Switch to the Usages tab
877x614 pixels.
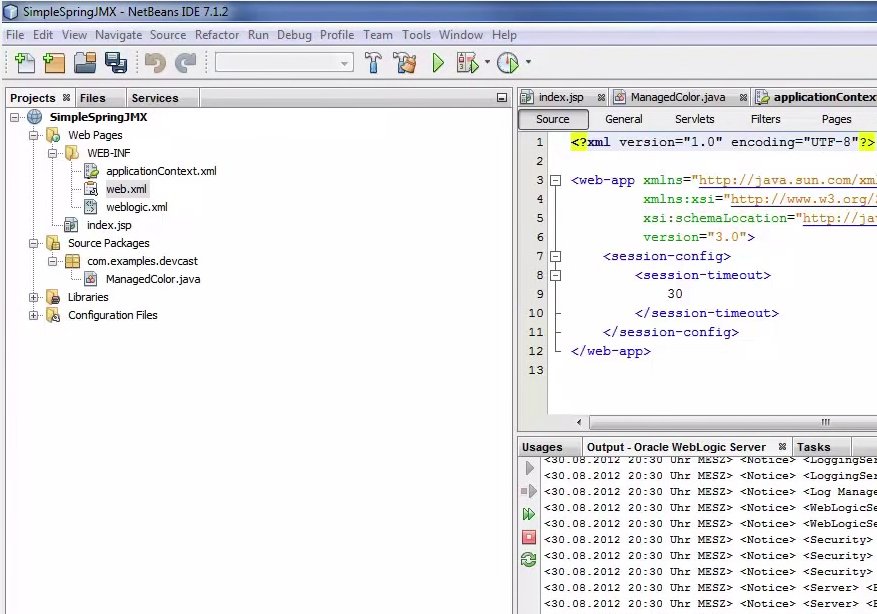[x=542, y=447]
